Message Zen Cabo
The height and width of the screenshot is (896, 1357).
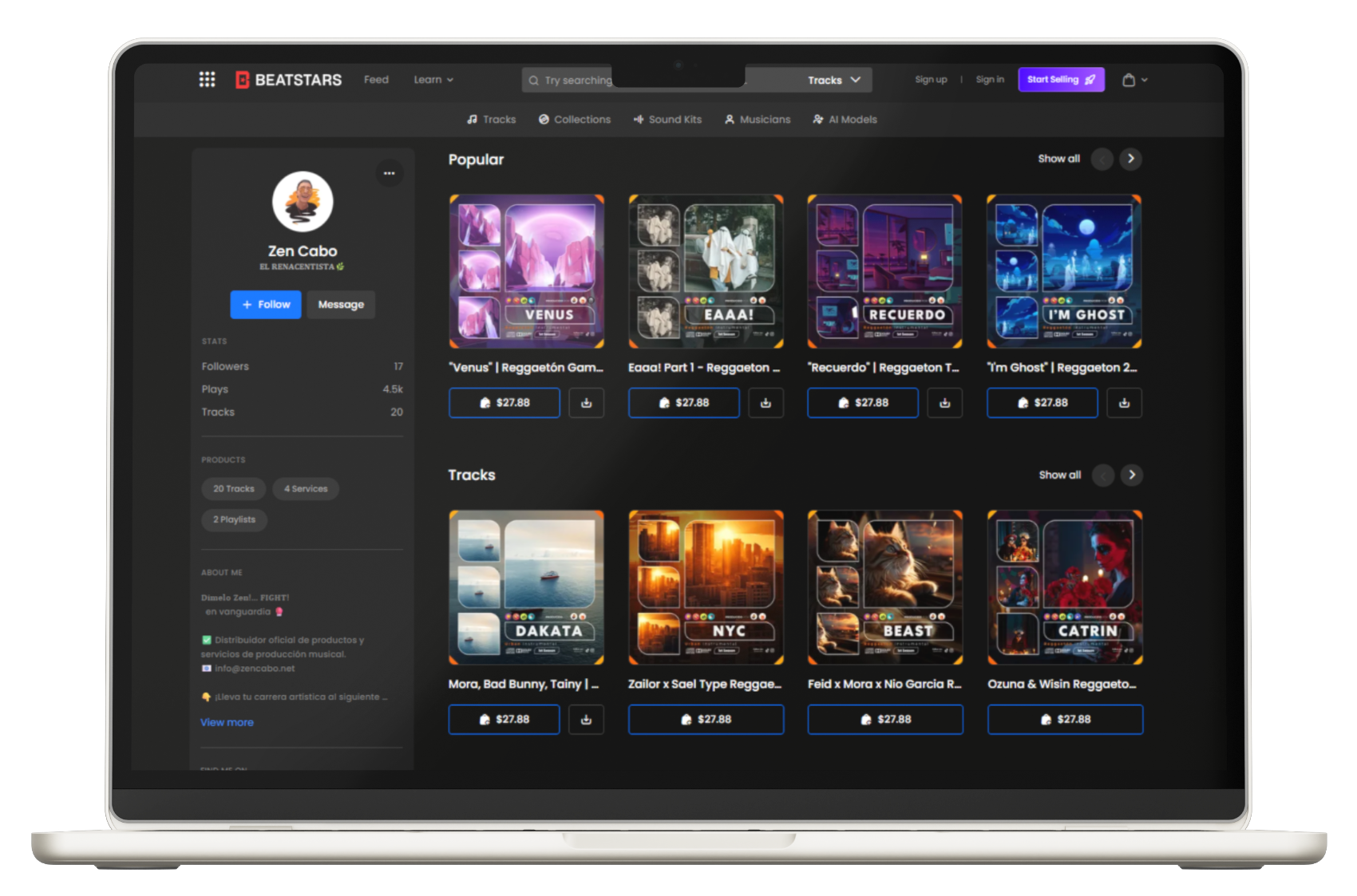click(x=341, y=305)
